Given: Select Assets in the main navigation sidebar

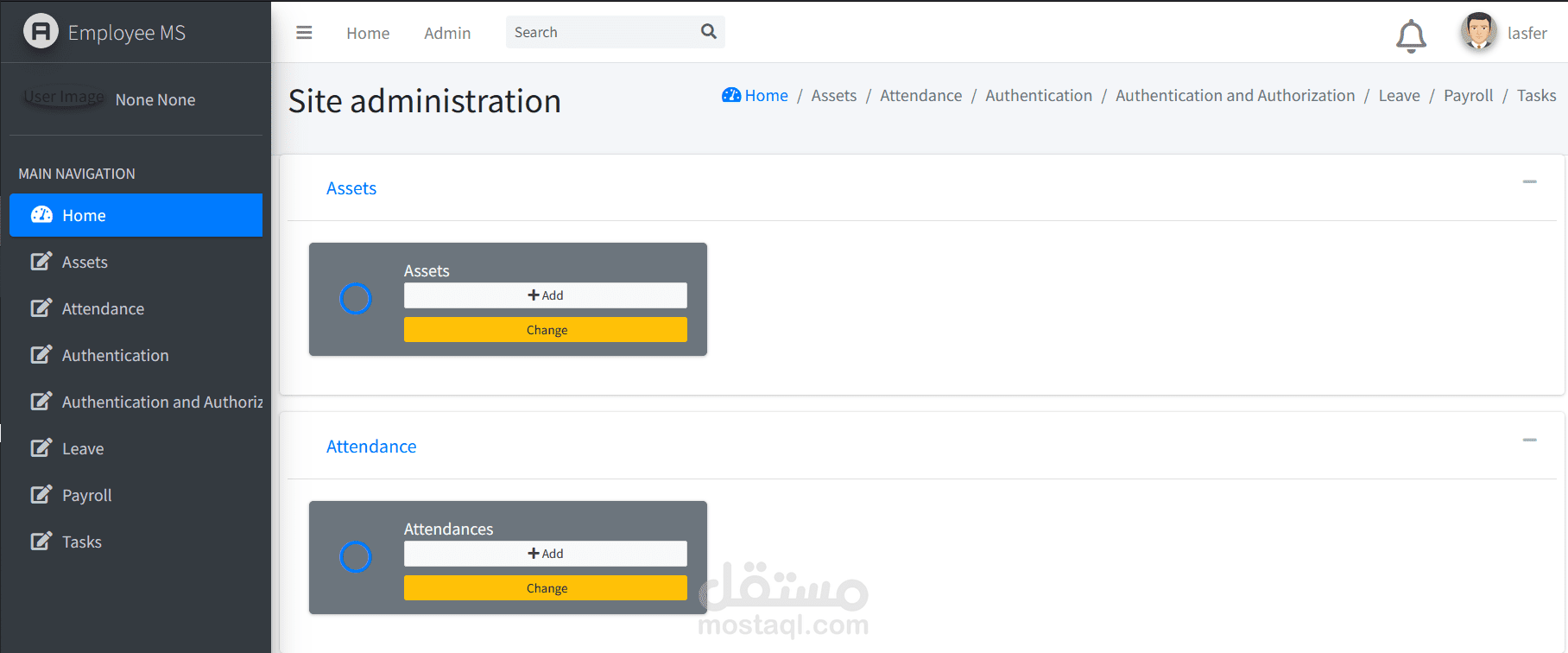Looking at the screenshot, I should click(x=136, y=262).
